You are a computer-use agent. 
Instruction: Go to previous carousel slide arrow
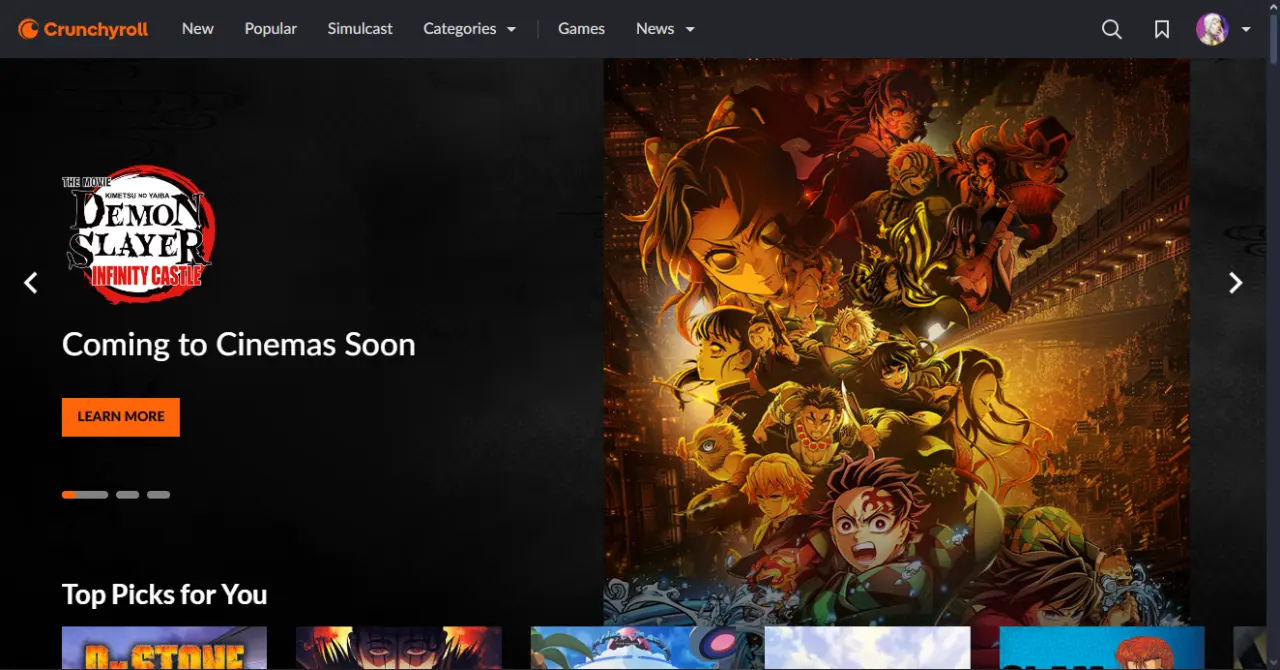coord(31,283)
